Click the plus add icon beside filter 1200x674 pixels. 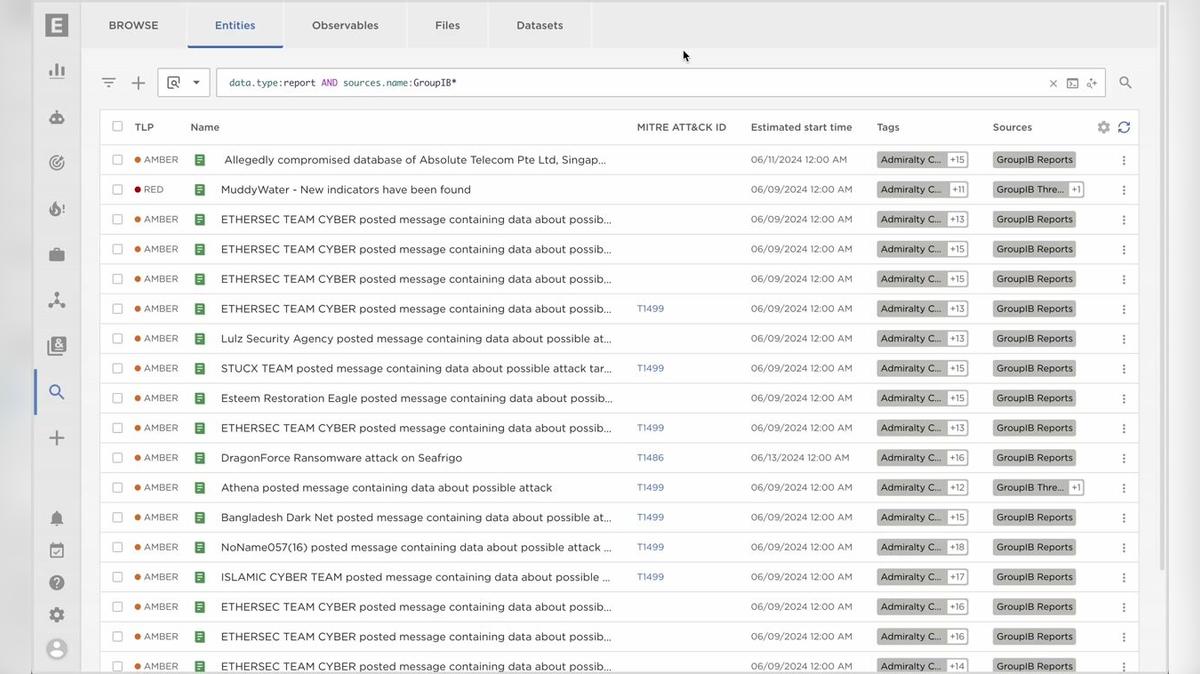coord(138,83)
